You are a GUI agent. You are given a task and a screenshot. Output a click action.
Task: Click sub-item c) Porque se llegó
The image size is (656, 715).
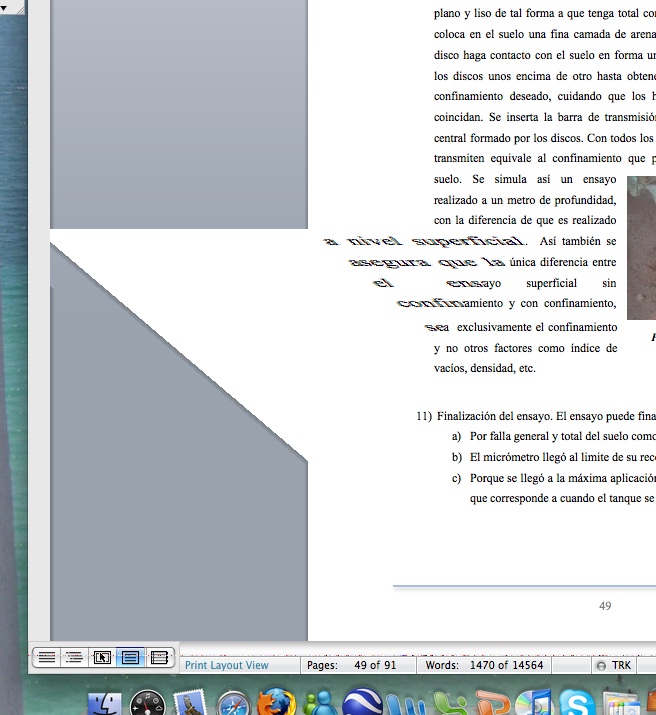553,478
